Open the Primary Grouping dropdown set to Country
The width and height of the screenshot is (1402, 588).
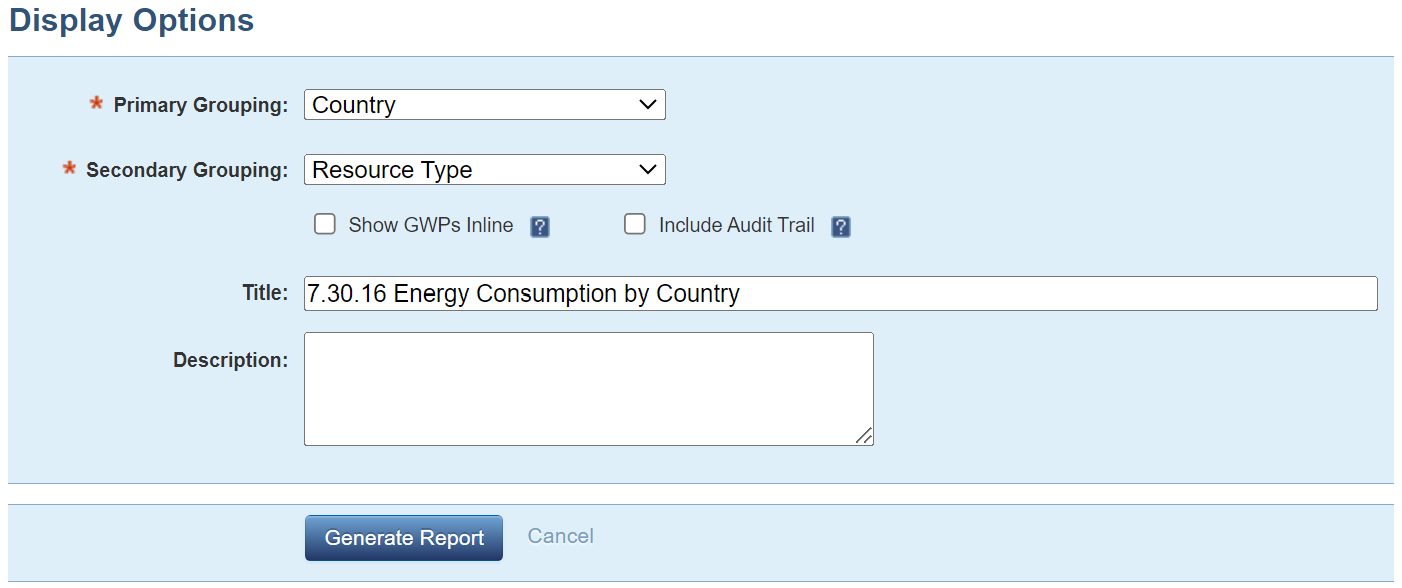[485, 105]
